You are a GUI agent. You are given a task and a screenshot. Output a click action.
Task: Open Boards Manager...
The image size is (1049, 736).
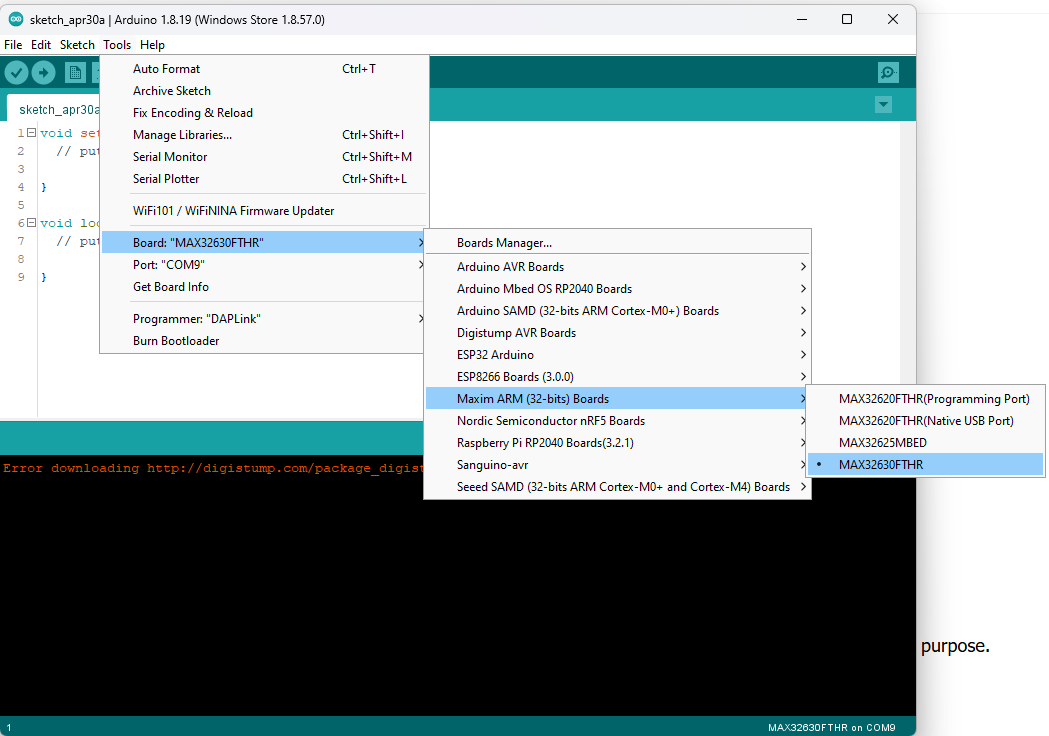click(x=617, y=243)
